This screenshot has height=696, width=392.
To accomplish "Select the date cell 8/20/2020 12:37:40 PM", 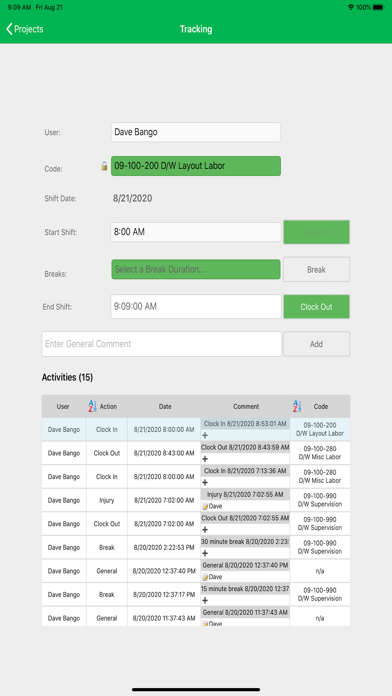I will pyautogui.click(x=164, y=571).
